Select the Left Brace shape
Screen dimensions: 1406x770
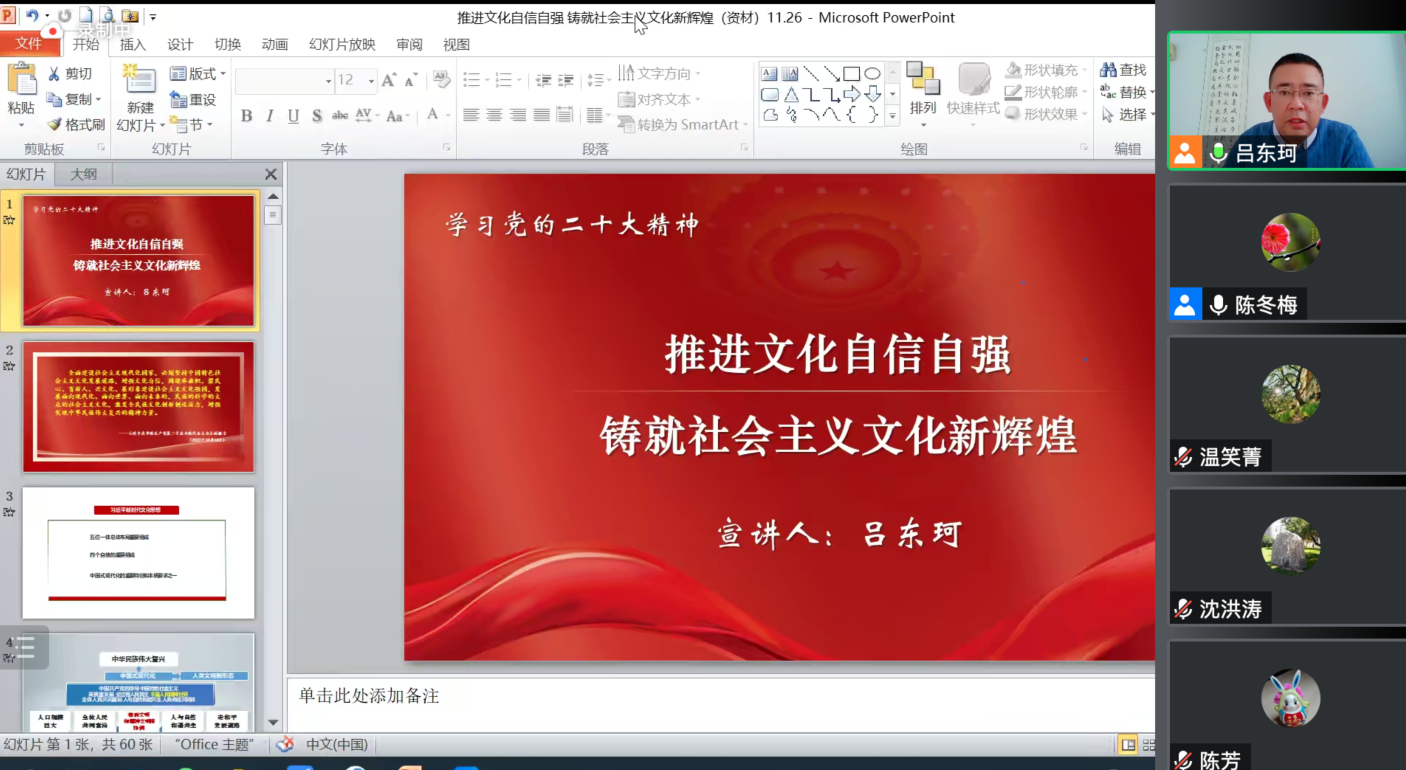point(851,115)
